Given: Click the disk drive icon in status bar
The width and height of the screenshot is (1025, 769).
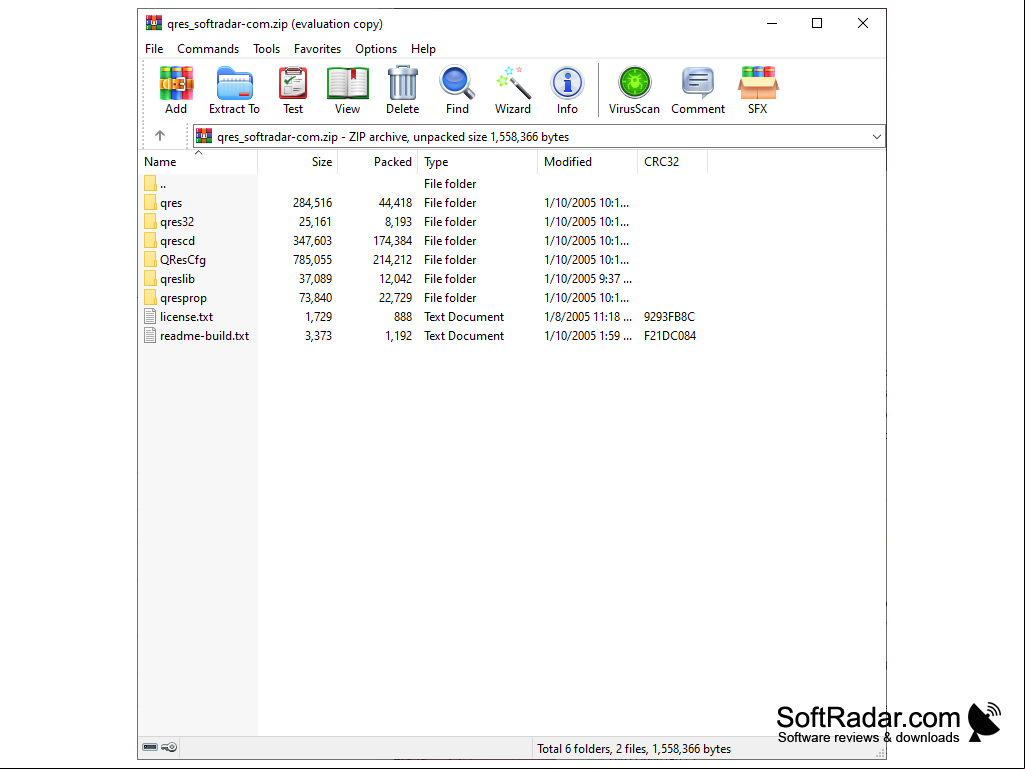Looking at the screenshot, I should pyautogui.click(x=150, y=747).
